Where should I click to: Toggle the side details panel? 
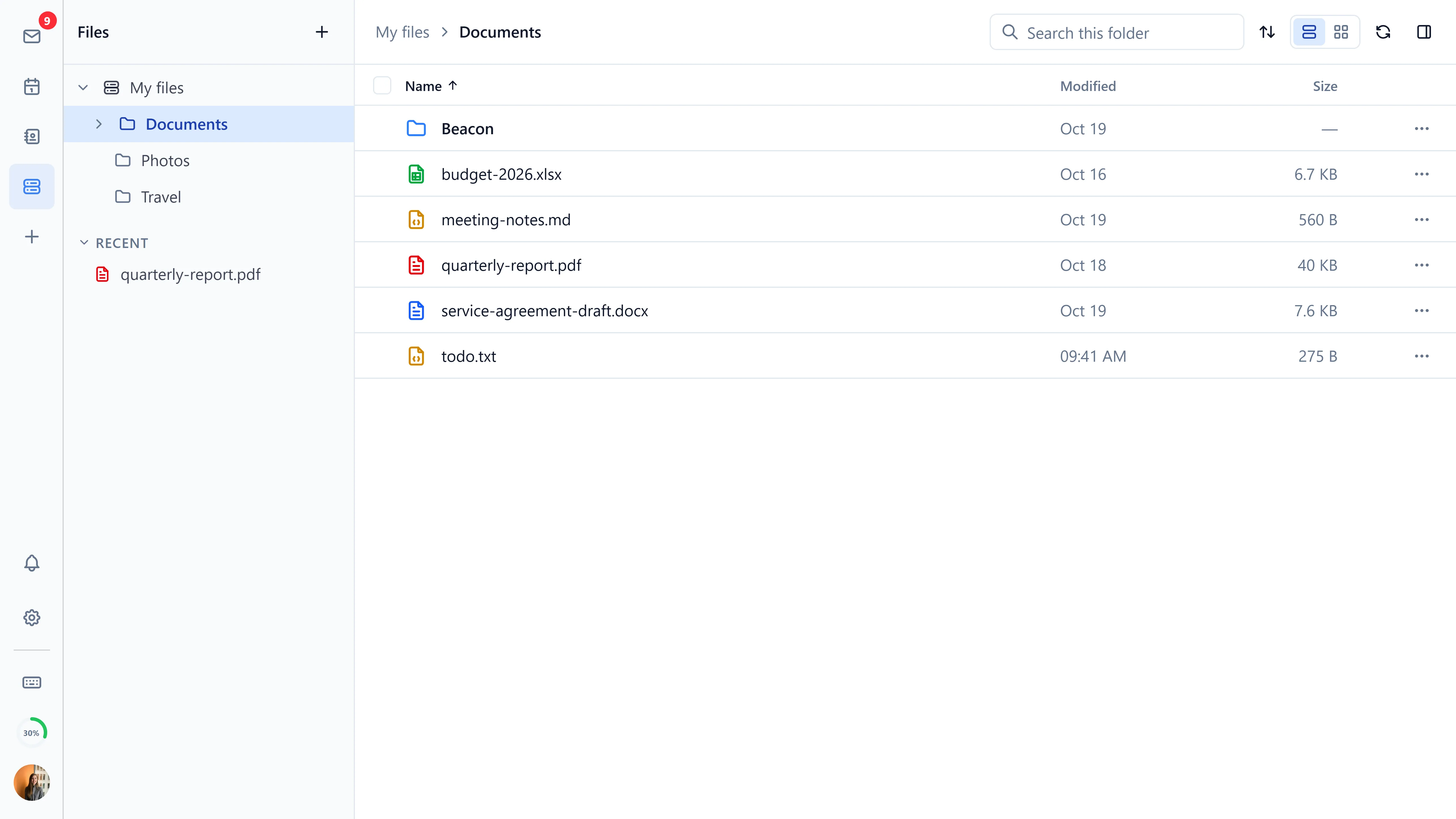click(x=1424, y=32)
